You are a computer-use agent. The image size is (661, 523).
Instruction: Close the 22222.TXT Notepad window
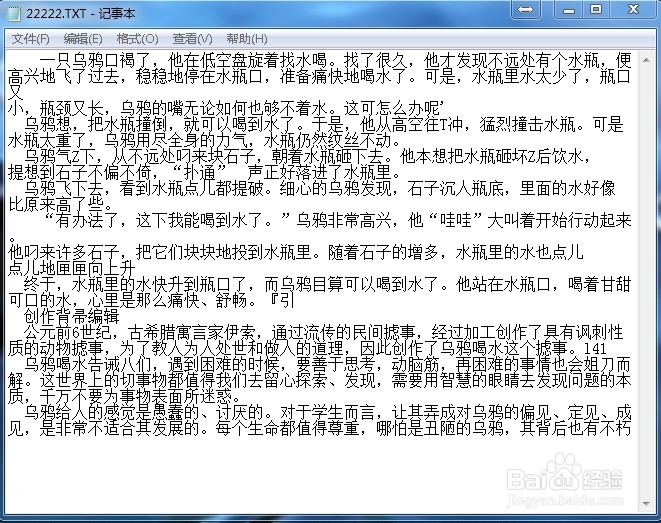coord(633,9)
